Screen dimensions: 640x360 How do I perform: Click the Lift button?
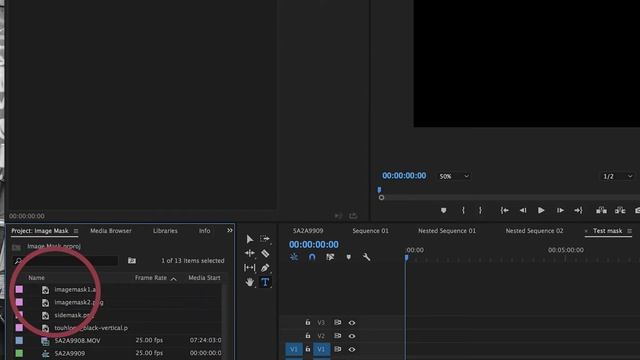(x=601, y=210)
